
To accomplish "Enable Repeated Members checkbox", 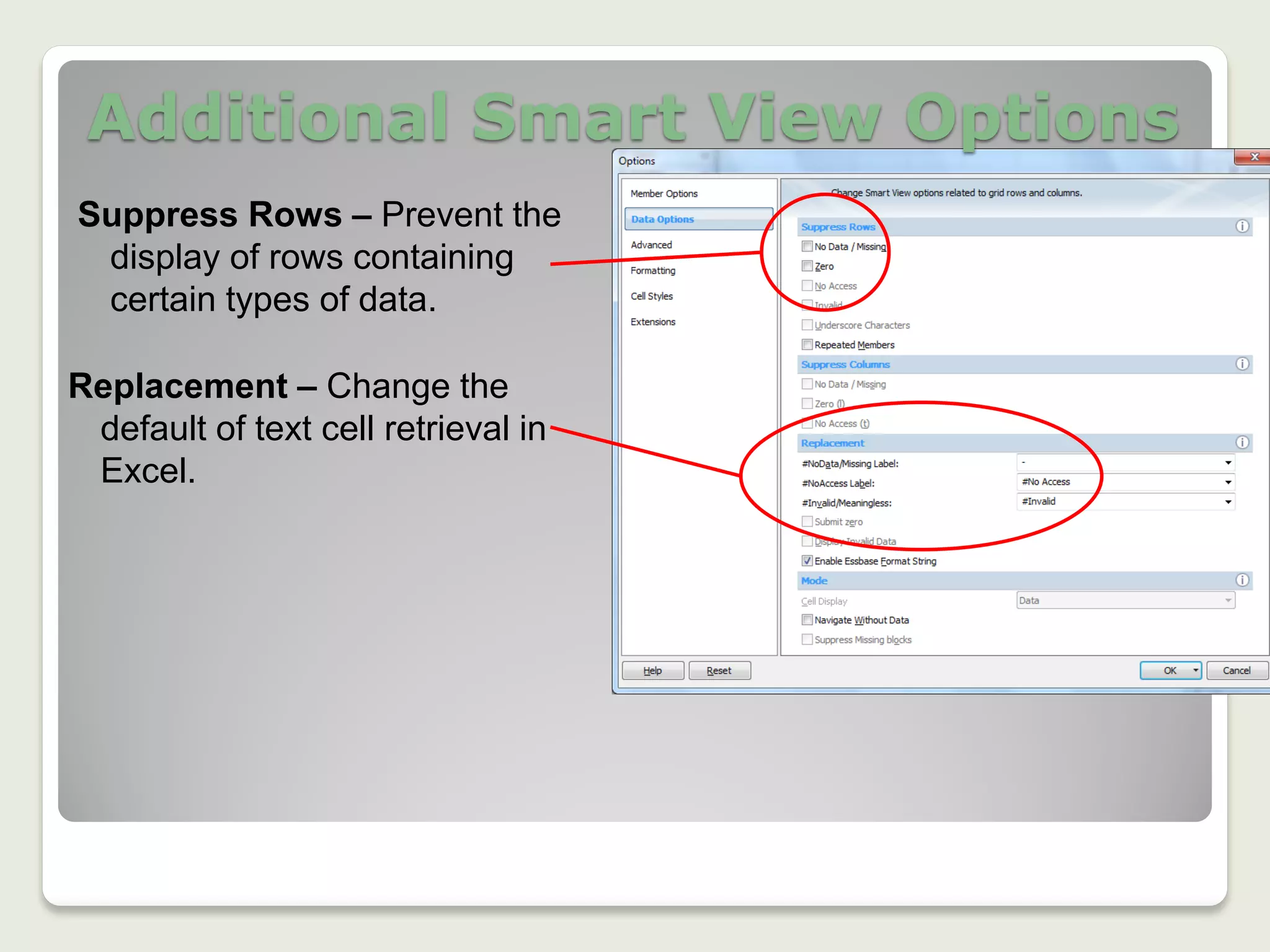I will (x=807, y=345).
